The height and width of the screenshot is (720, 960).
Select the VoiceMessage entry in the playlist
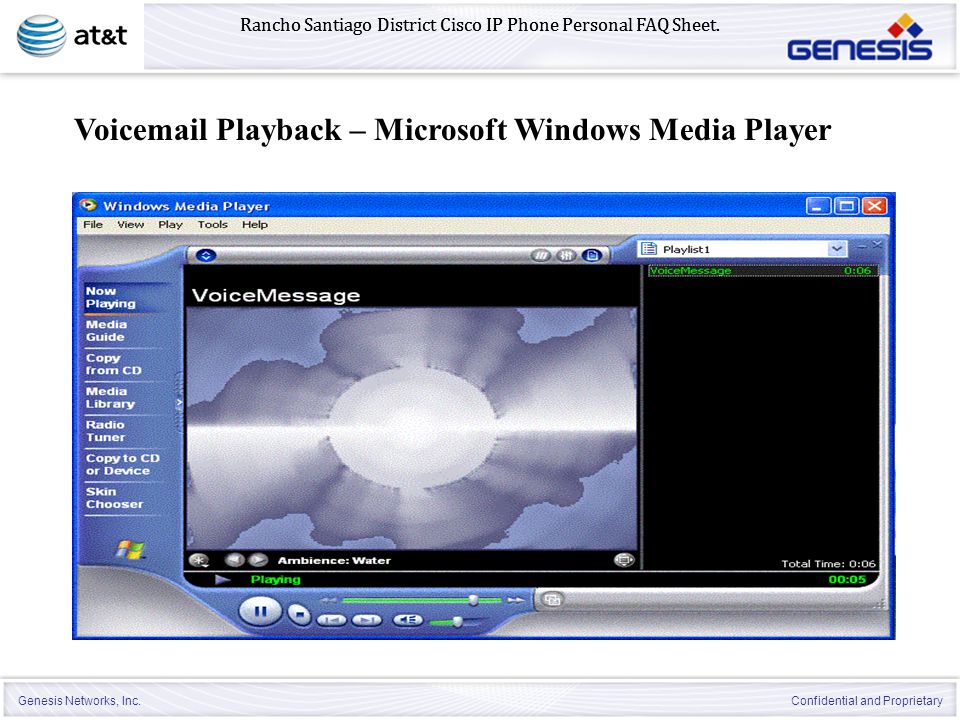763,271
